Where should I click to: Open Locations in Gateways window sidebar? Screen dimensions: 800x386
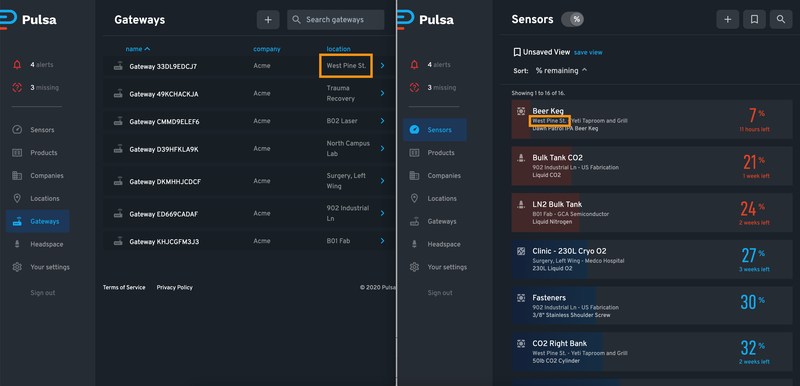[x=38, y=198]
